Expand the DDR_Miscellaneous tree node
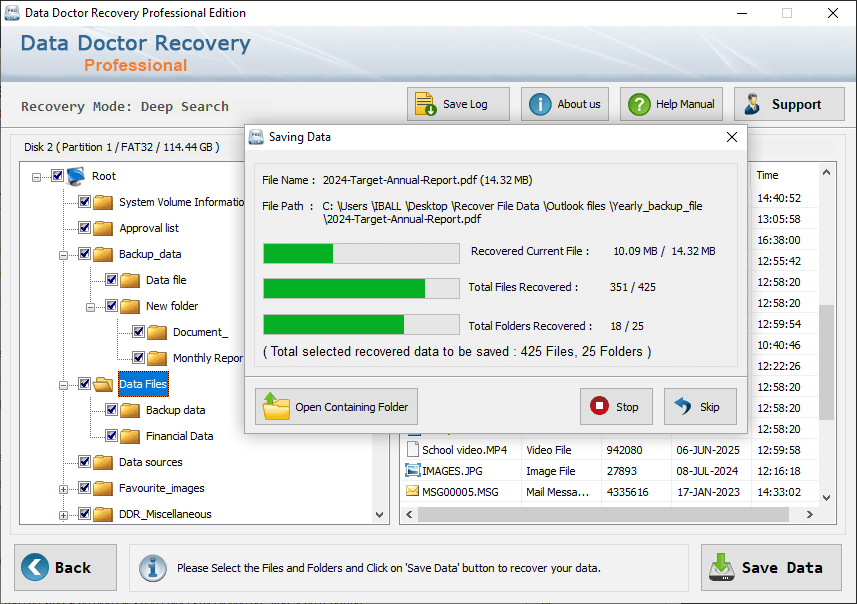Image resolution: width=857 pixels, height=604 pixels. click(63, 515)
